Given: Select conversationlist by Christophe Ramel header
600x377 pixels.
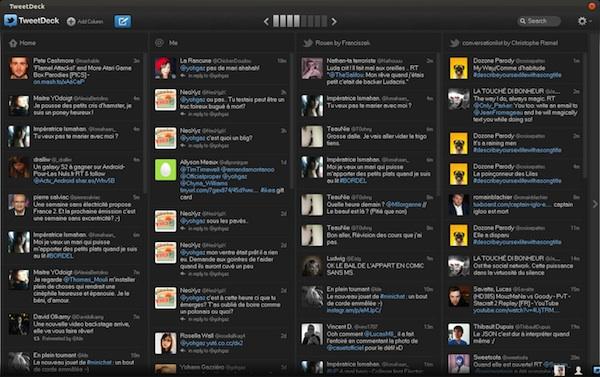Looking at the screenshot, I should [x=515, y=43].
